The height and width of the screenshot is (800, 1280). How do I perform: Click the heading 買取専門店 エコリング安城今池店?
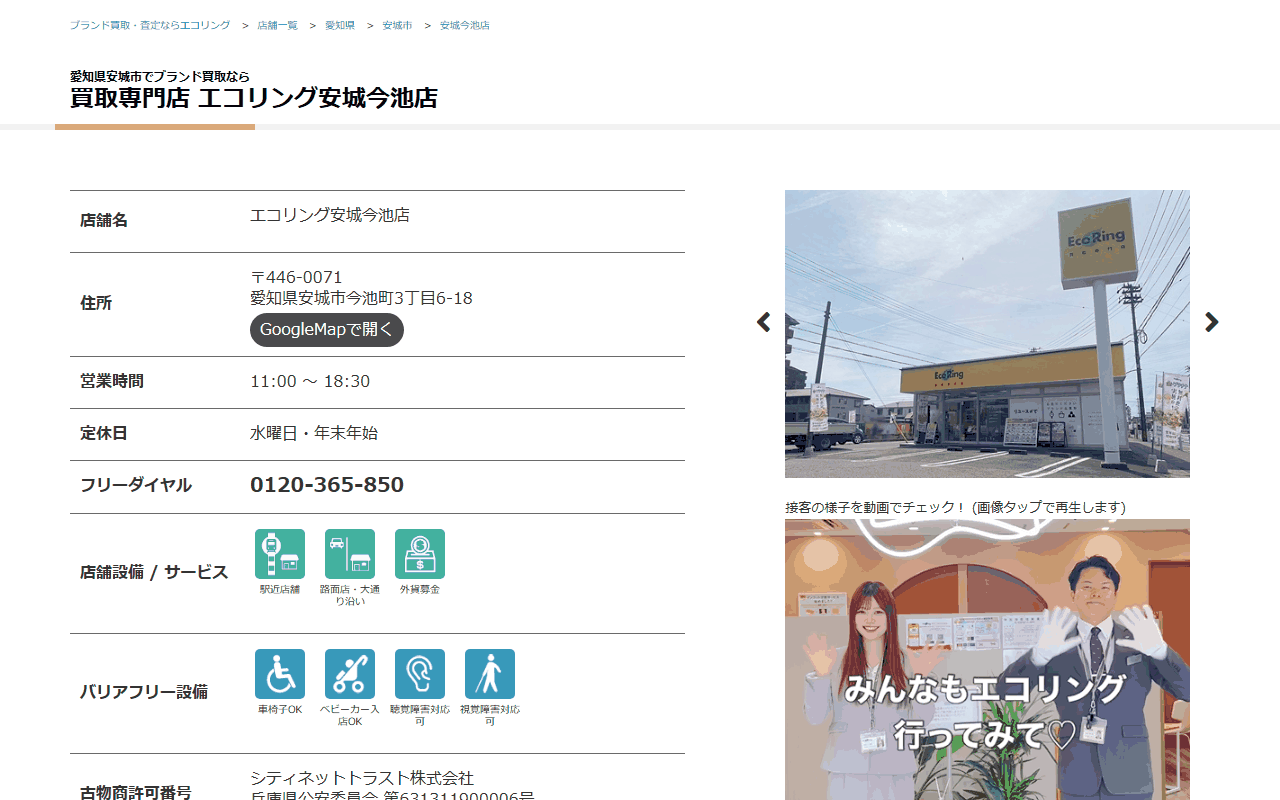(x=254, y=98)
